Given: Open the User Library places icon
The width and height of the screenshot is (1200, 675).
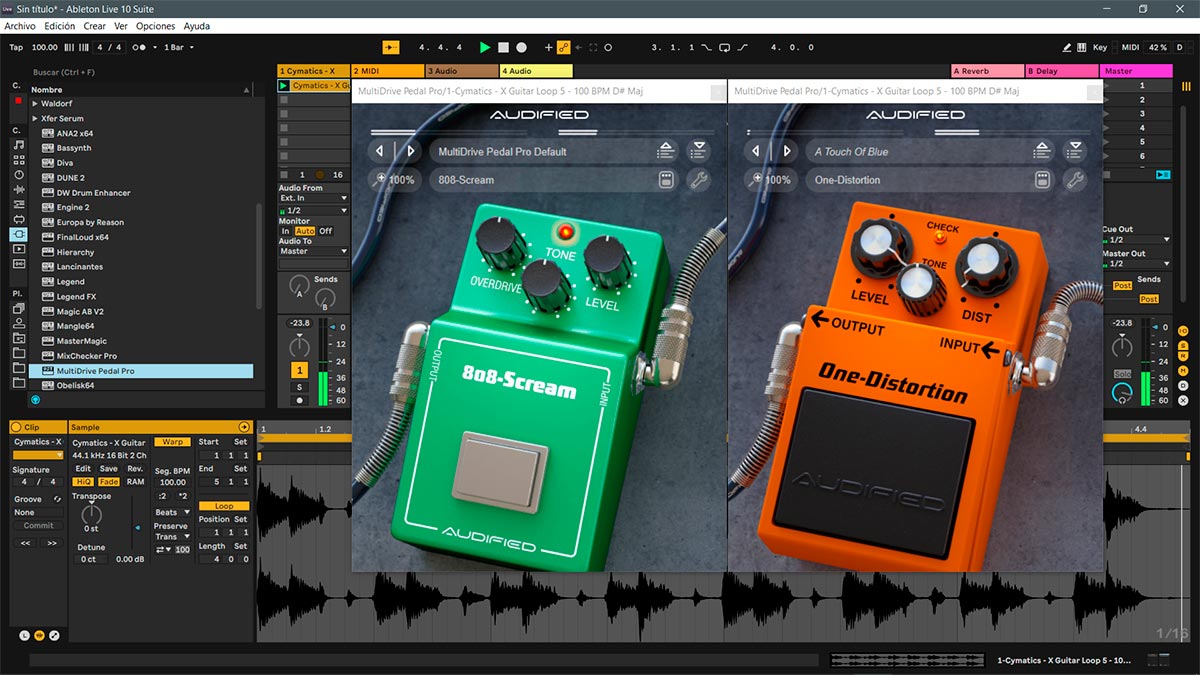Looking at the screenshot, I should click(x=18, y=323).
